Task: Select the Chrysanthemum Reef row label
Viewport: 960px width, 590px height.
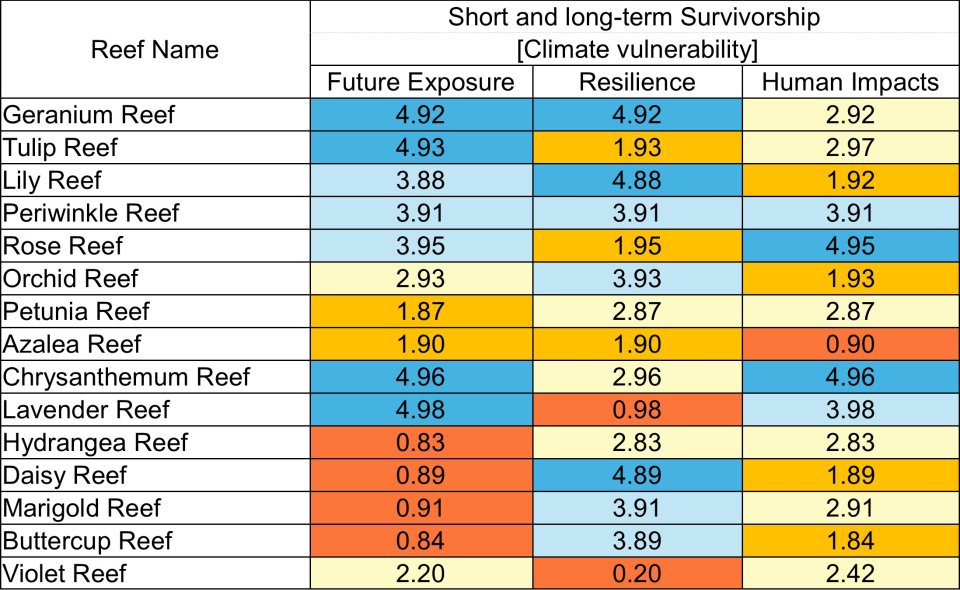Action: pos(127,377)
